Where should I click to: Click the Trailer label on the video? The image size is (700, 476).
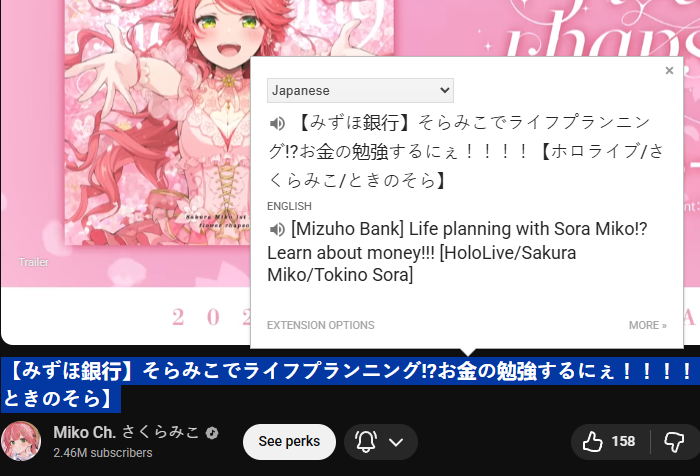pos(33,262)
